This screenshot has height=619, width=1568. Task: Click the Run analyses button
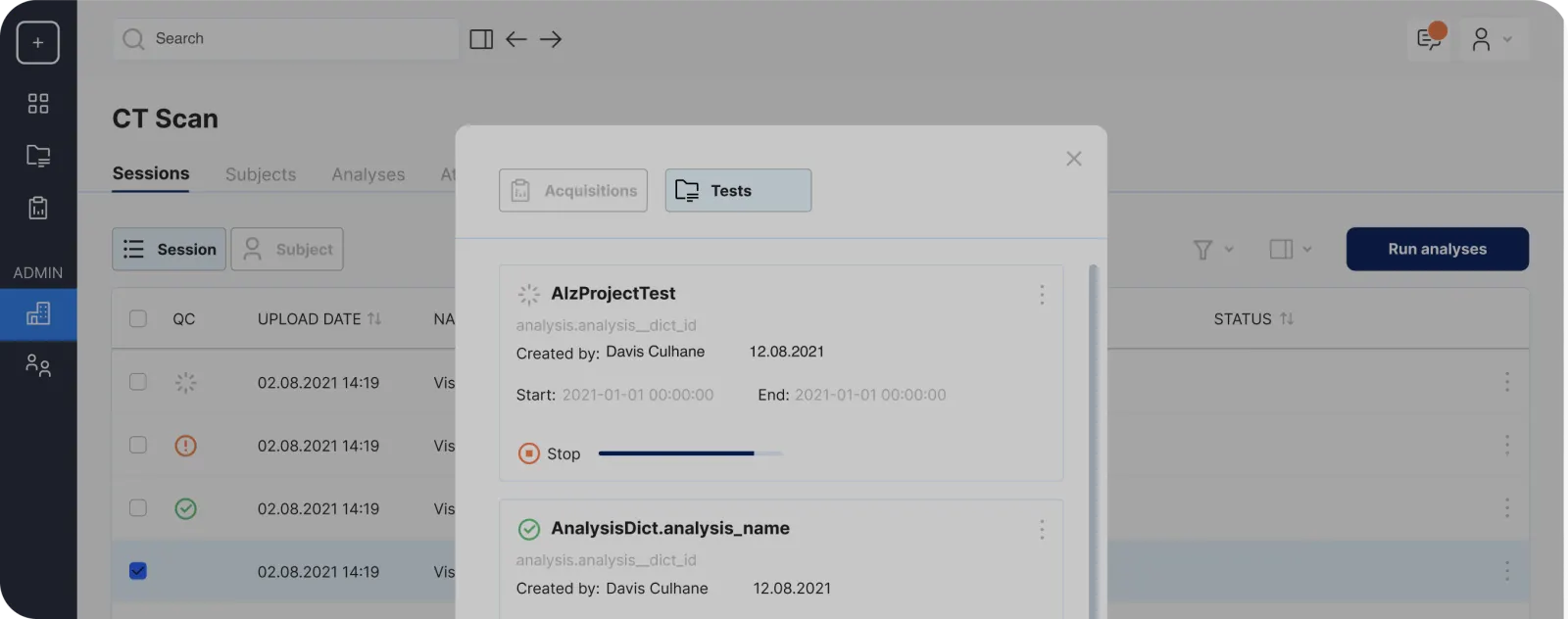pos(1437,250)
